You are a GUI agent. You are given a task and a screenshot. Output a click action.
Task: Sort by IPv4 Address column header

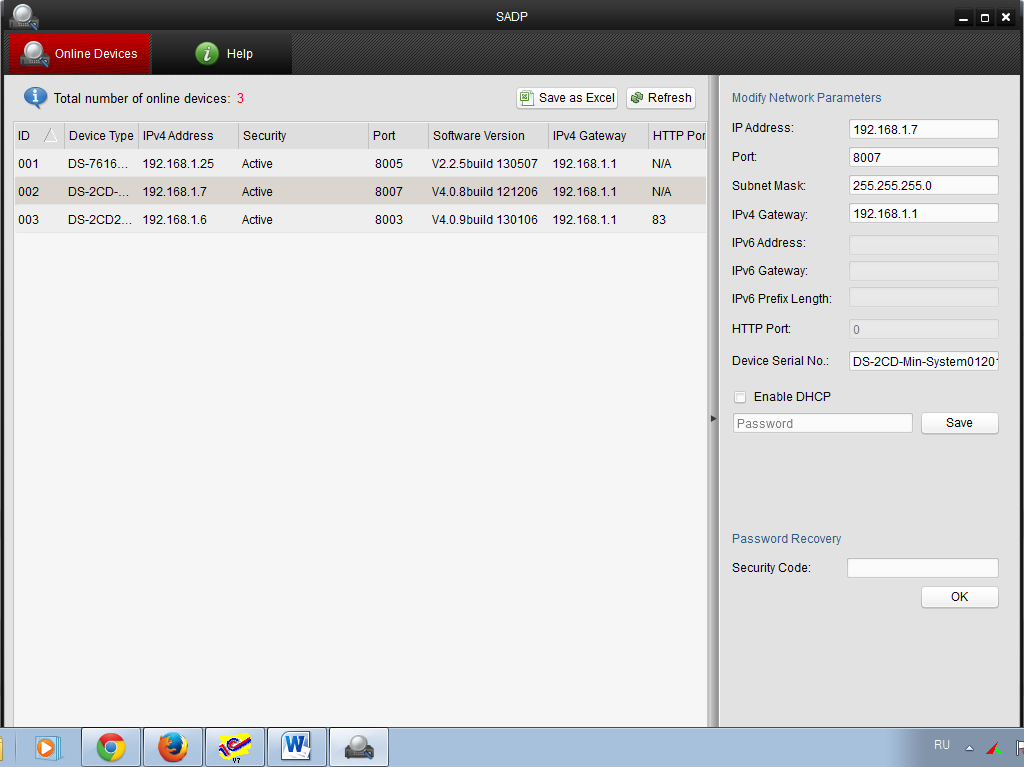188,135
